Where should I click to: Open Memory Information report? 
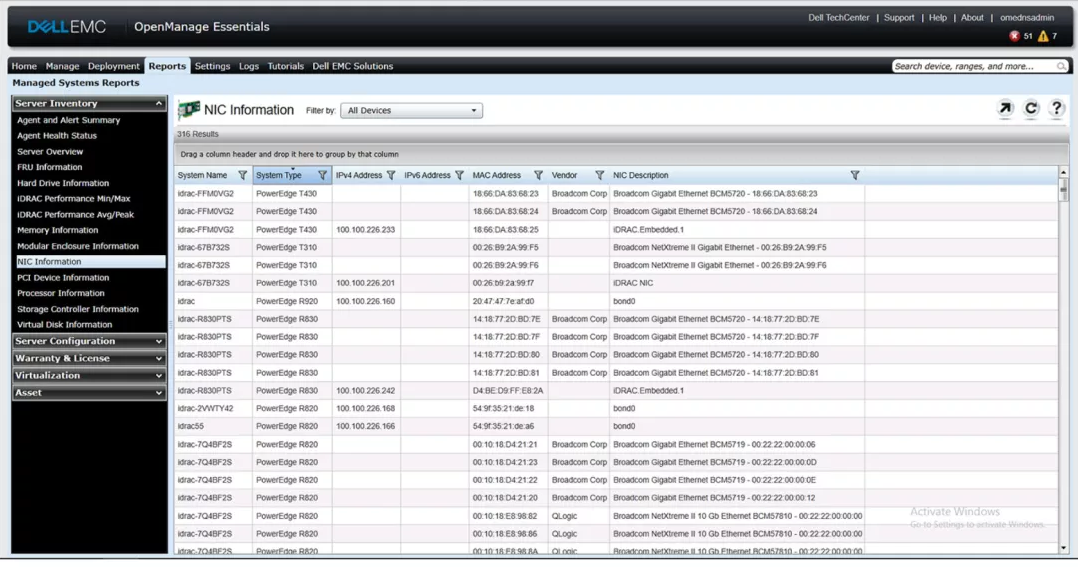click(58, 230)
